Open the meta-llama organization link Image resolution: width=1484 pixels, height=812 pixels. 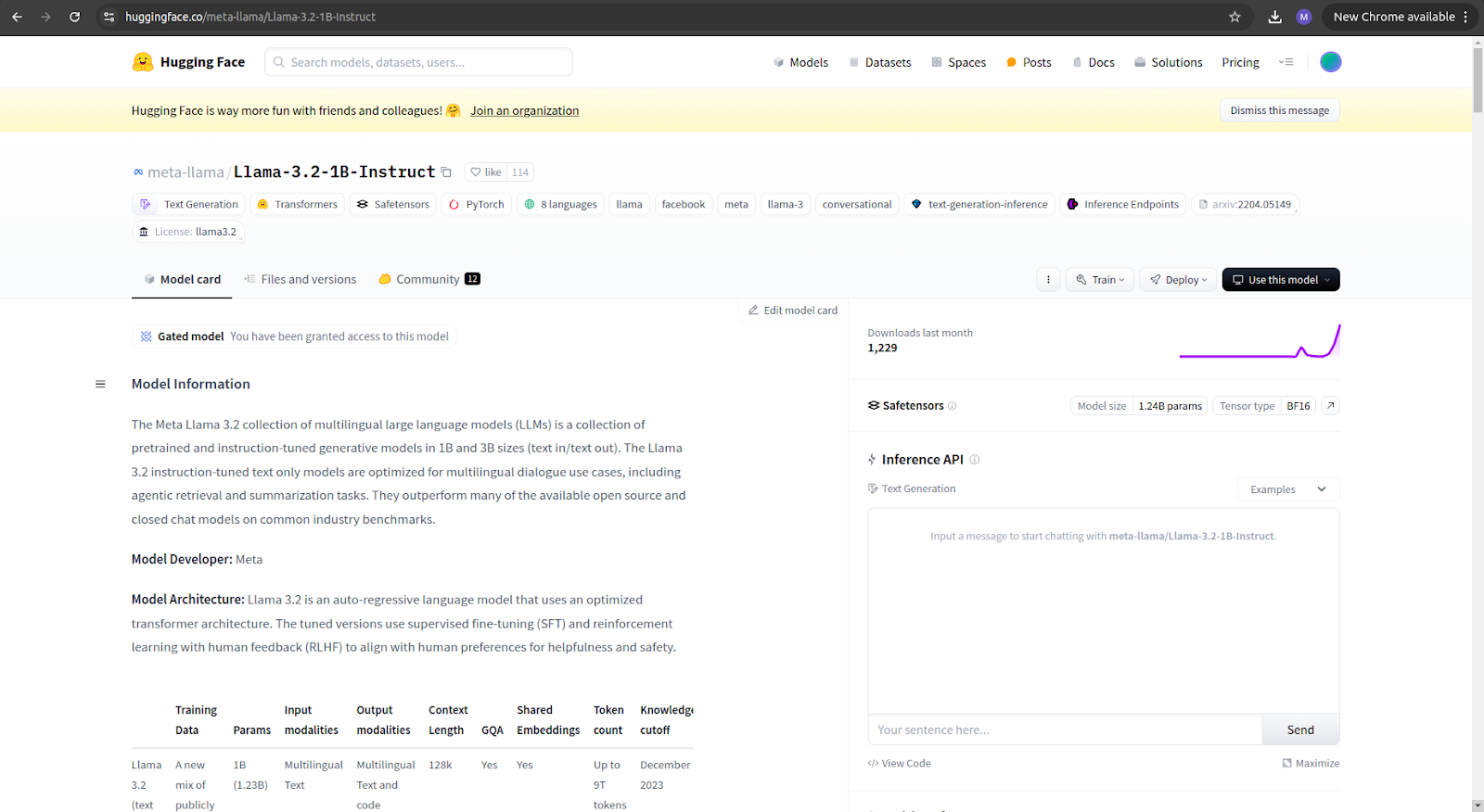point(185,172)
